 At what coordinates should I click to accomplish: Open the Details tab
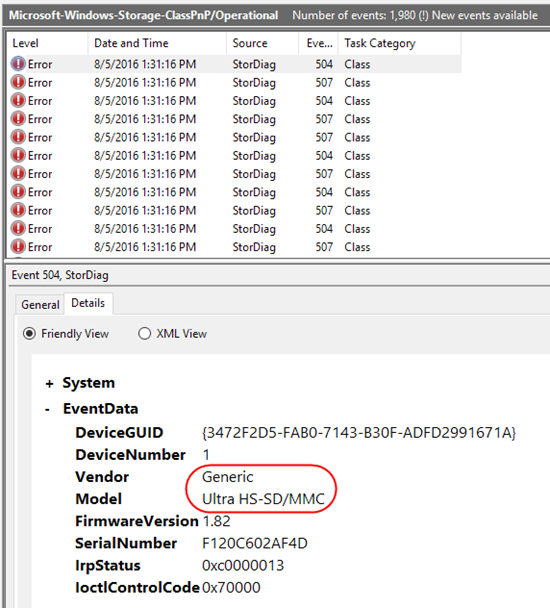tap(88, 303)
